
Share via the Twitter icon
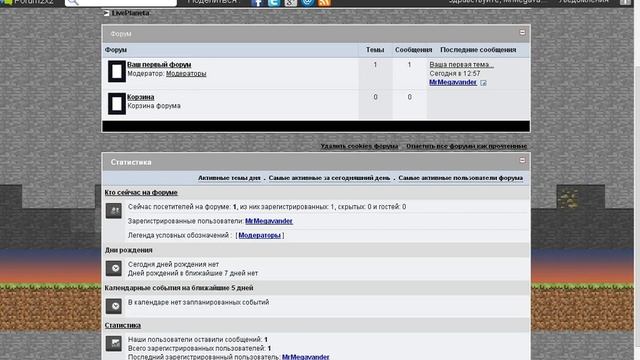[274, 2]
